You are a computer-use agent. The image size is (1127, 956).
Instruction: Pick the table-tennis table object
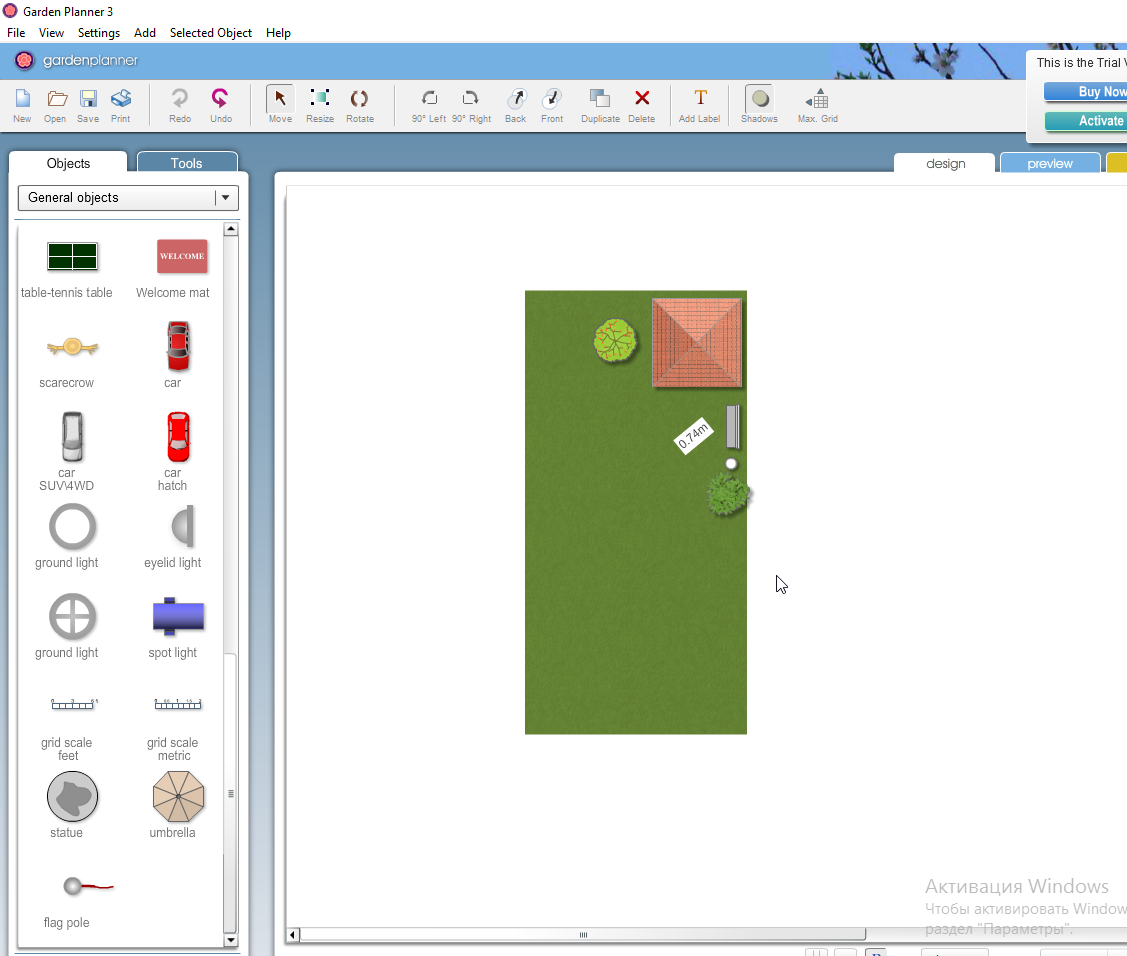pos(72,256)
